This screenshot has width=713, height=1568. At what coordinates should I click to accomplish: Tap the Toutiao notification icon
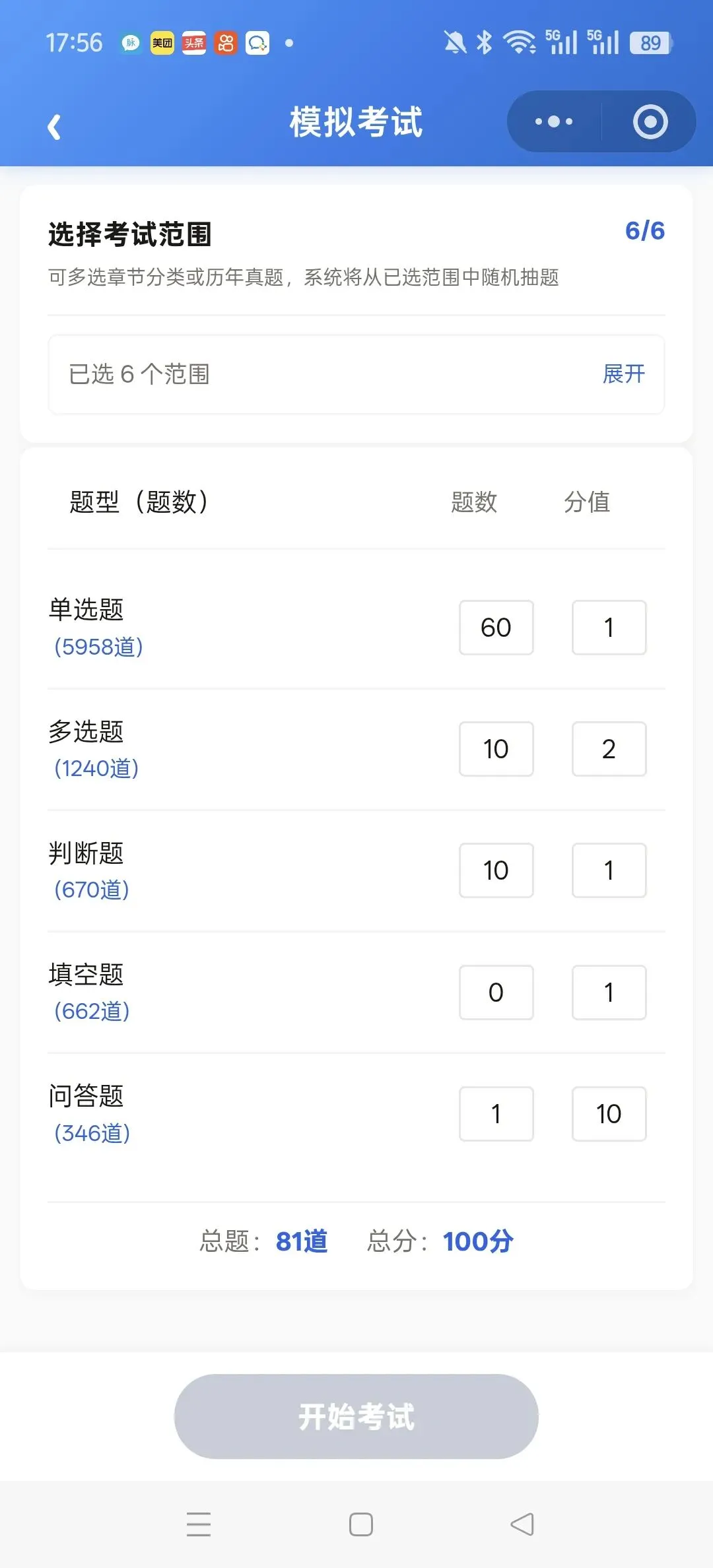pyautogui.click(x=194, y=44)
